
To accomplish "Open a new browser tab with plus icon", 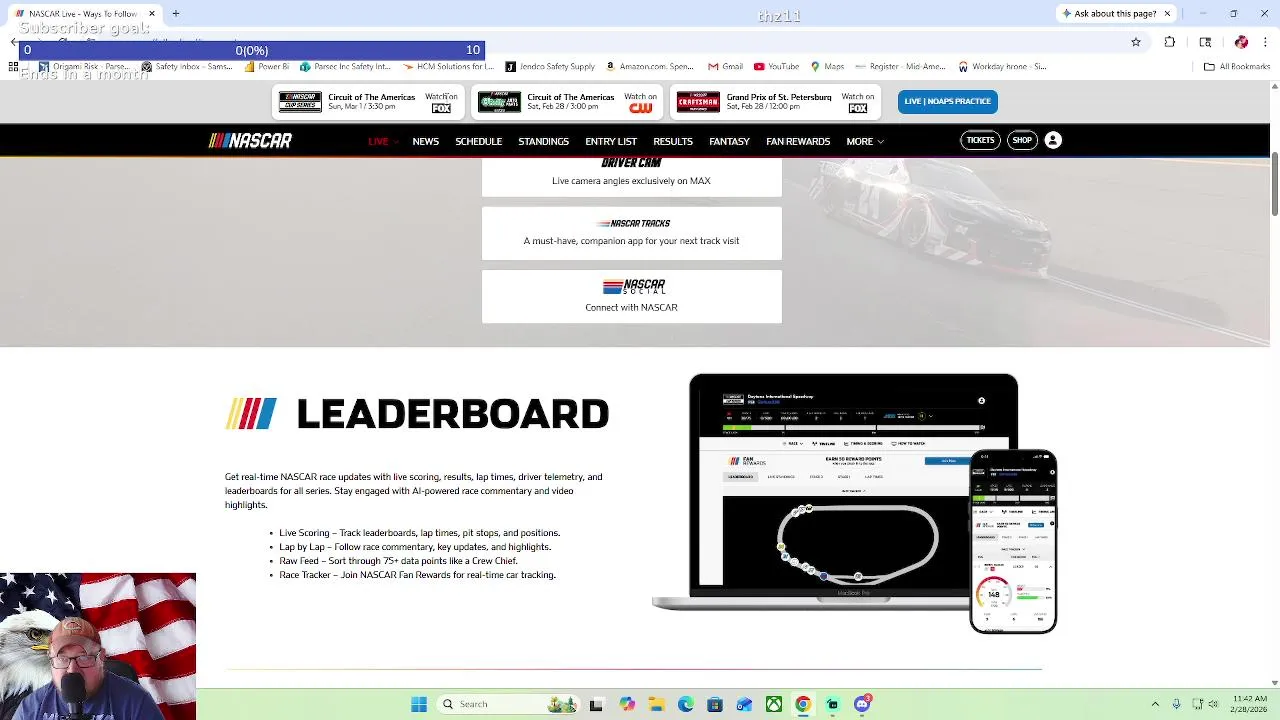I will coord(176,14).
